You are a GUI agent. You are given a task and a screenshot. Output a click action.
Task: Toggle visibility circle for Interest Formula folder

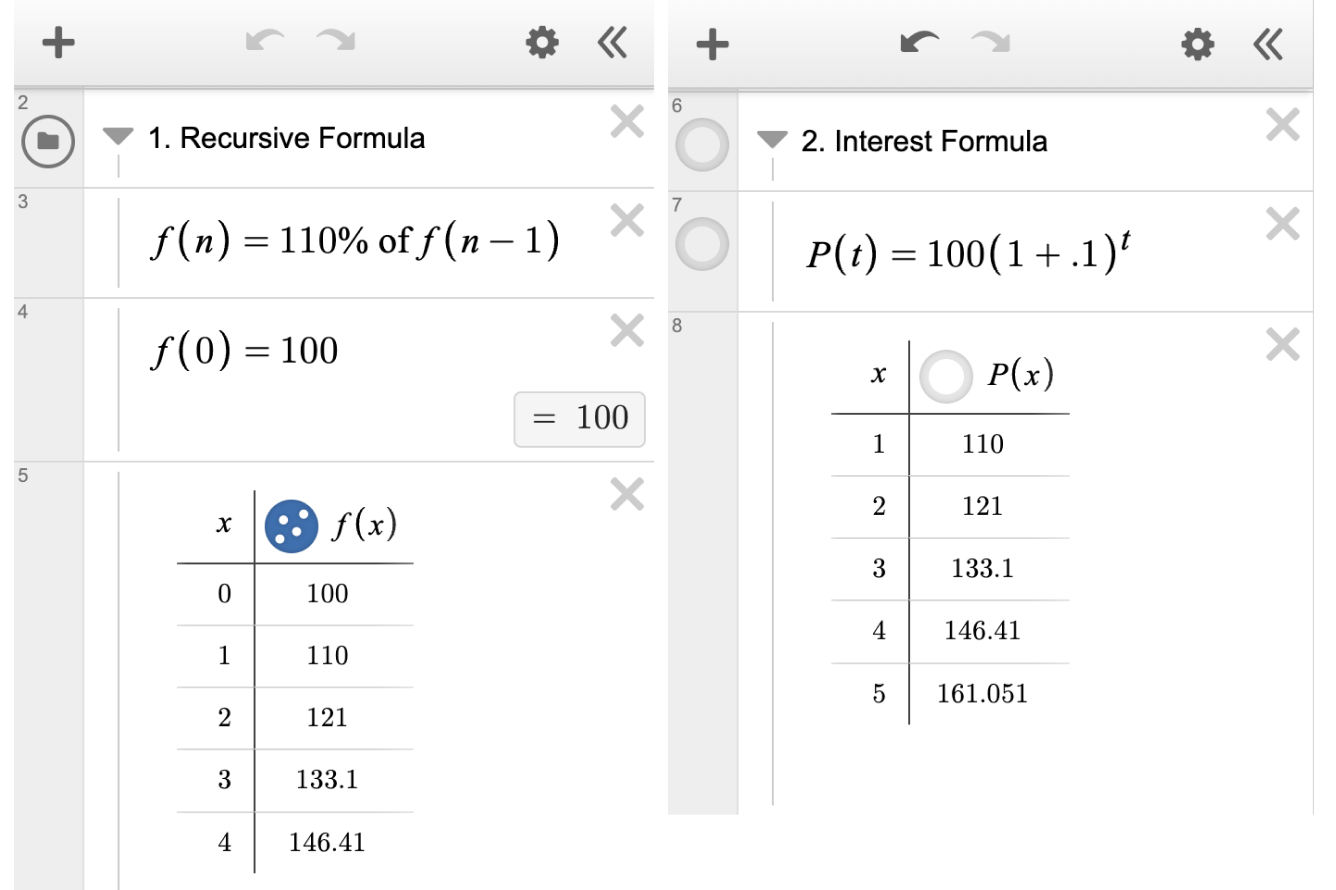point(702,143)
